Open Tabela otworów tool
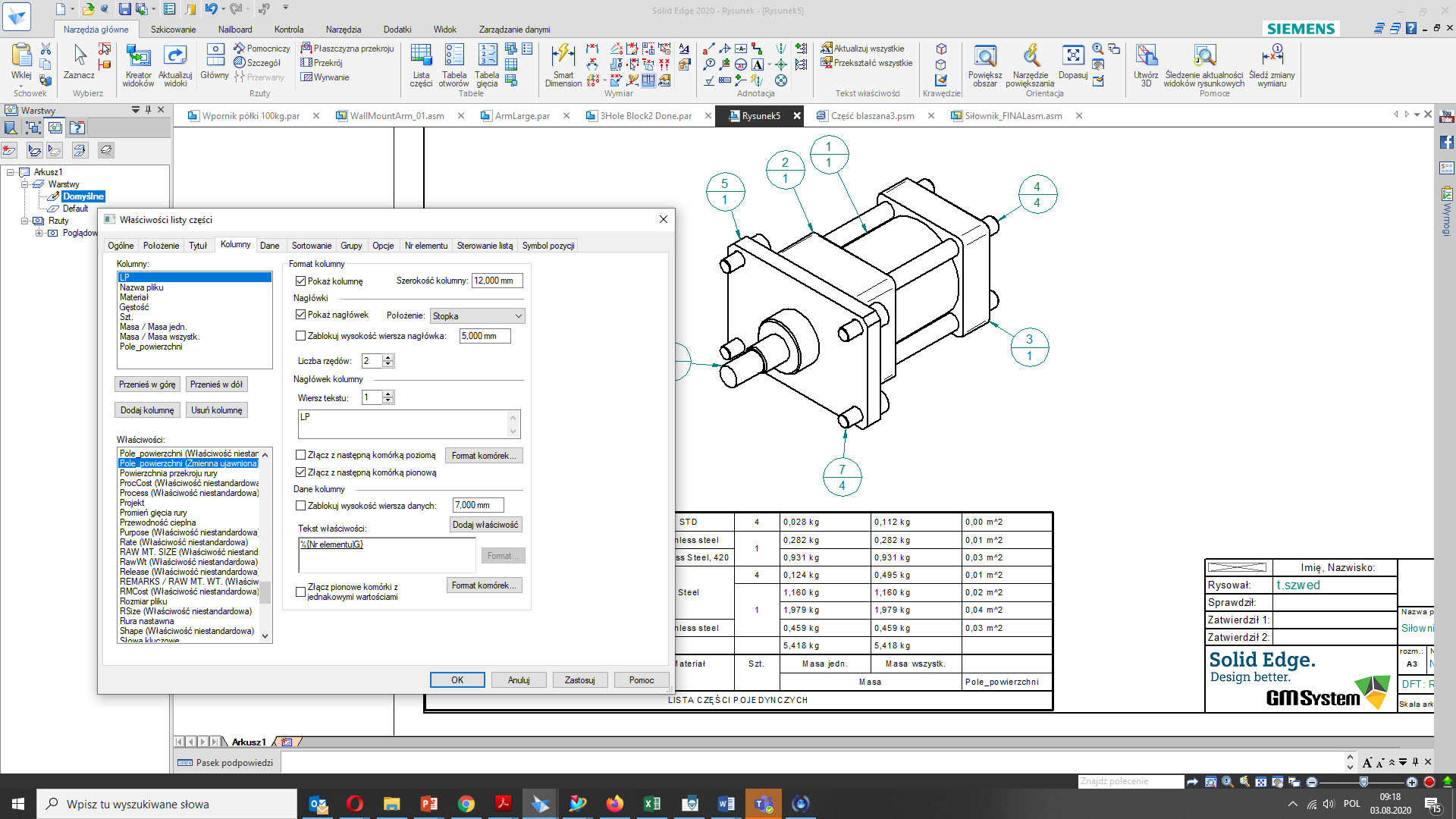This screenshot has height=819, width=1456. (x=454, y=65)
